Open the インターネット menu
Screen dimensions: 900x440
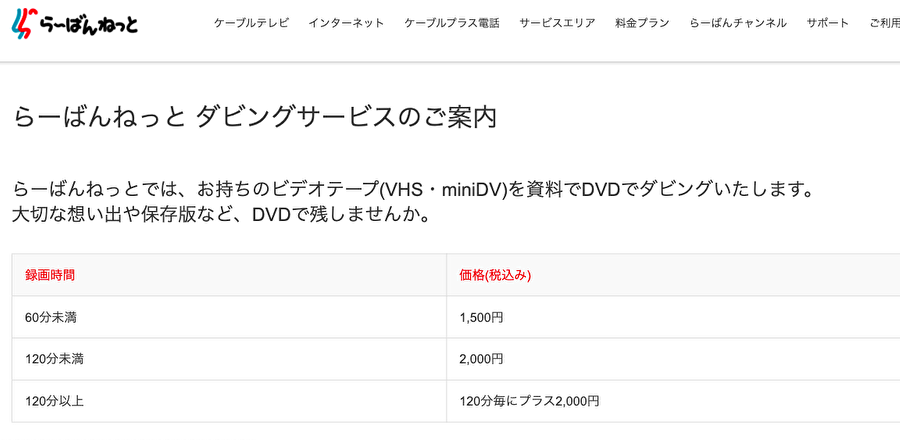click(346, 23)
